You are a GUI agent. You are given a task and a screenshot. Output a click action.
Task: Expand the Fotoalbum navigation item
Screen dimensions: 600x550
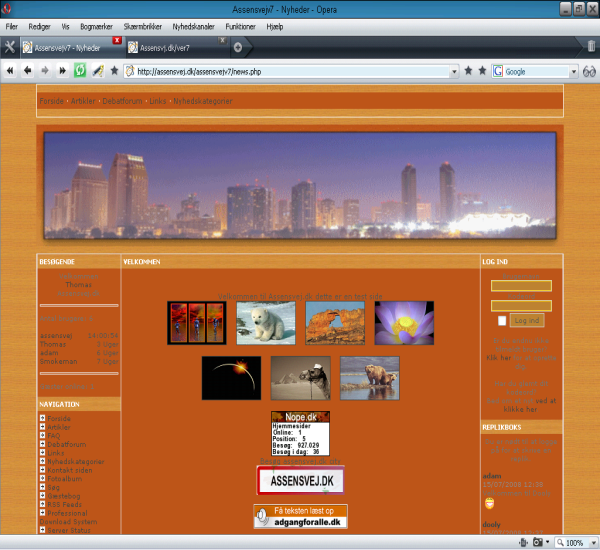click(x=42, y=478)
